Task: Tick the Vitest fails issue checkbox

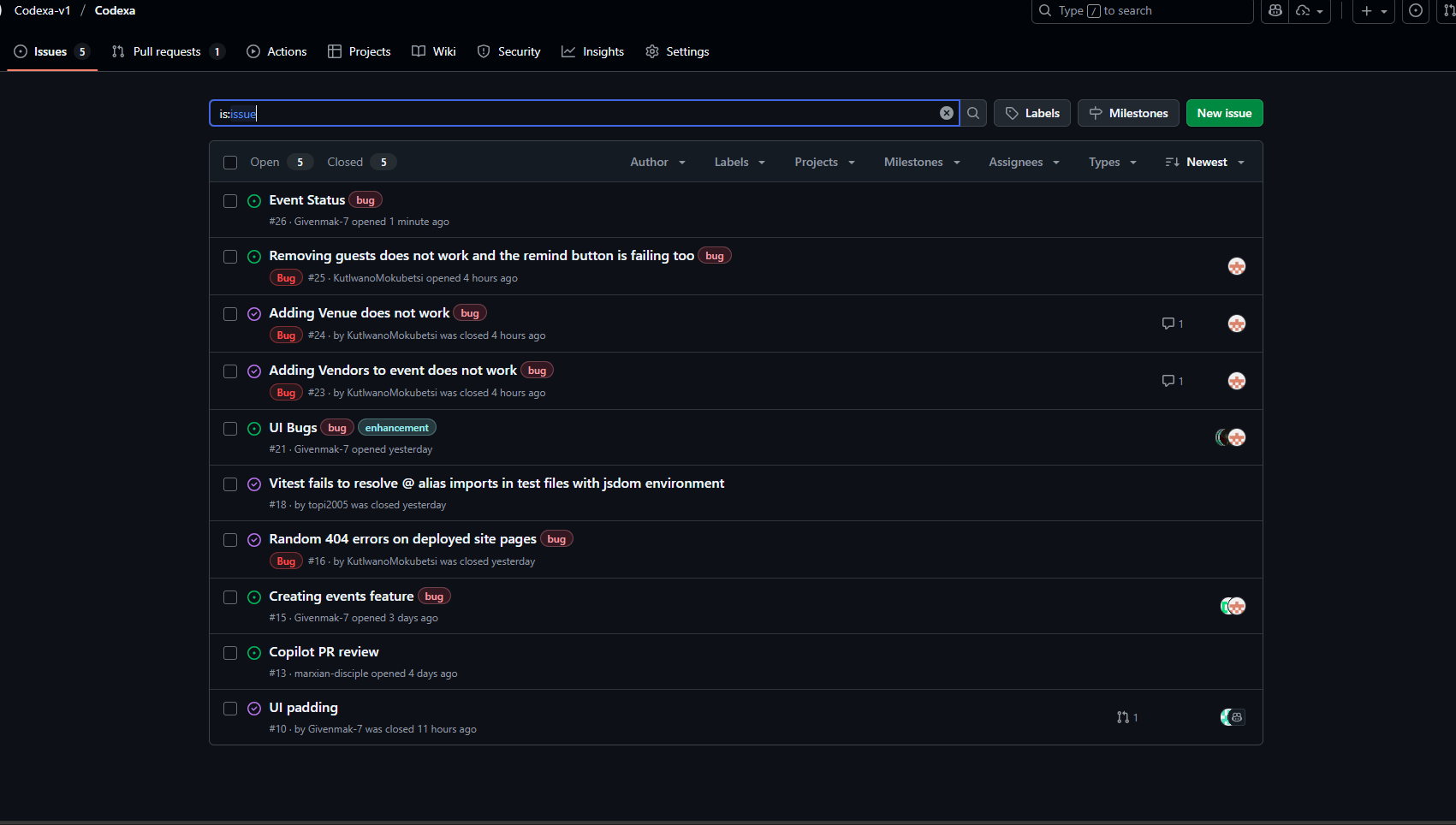Action: pos(230,484)
